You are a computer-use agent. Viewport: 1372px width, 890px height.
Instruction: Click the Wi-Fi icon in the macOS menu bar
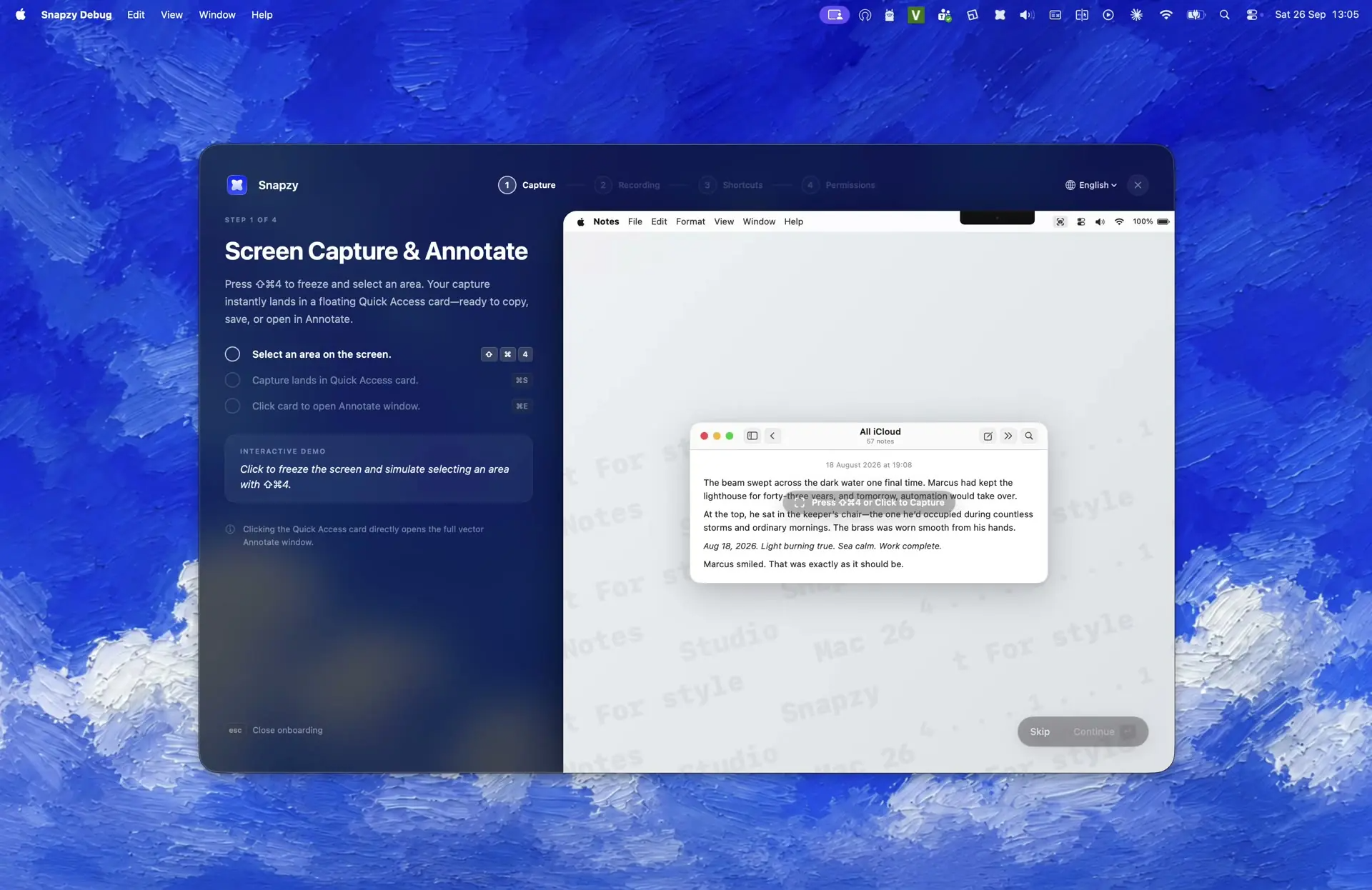tap(1165, 15)
